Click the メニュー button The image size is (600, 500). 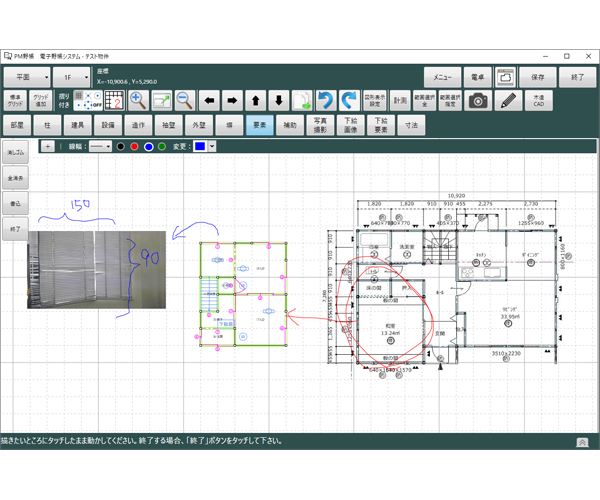point(443,77)
